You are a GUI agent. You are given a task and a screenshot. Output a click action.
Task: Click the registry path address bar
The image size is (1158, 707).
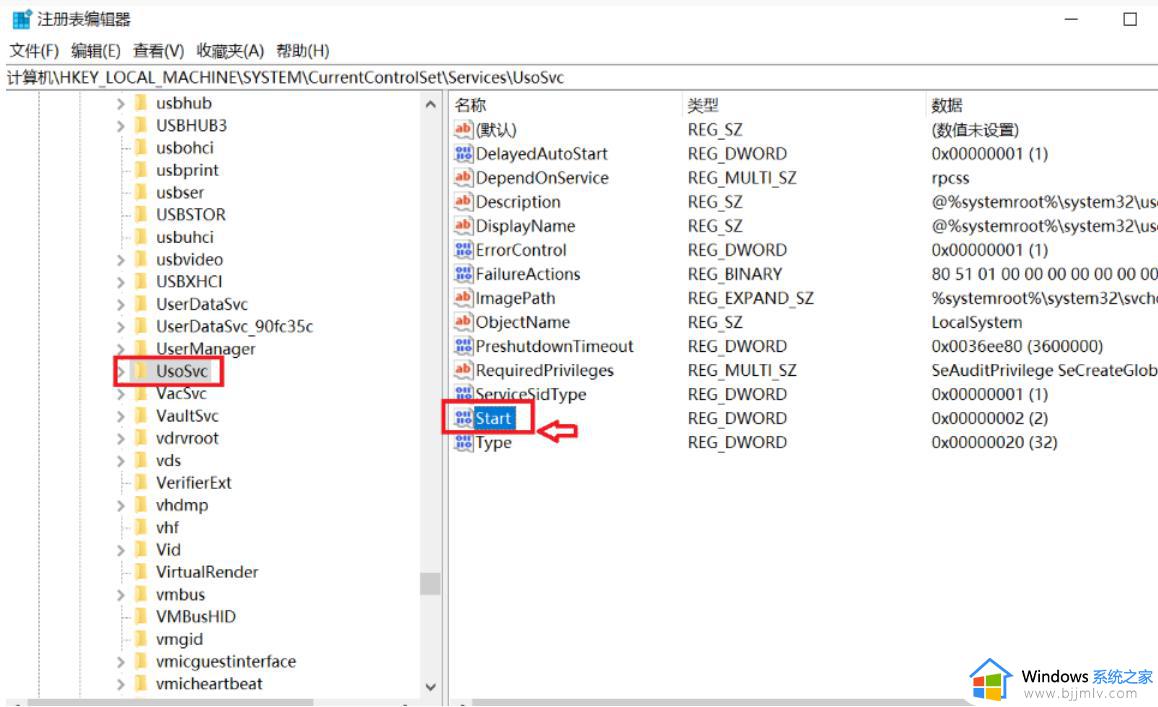[579, 78]
